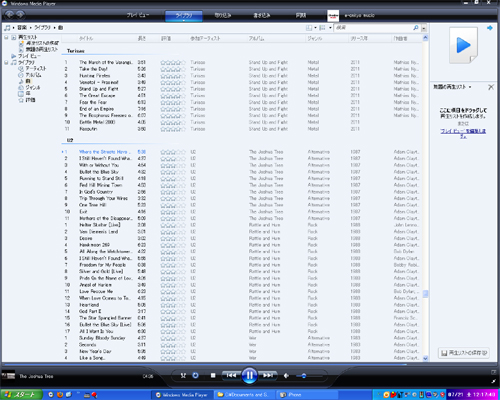Open the スタート menu
500x400 pixels.
pyautogui.click(x=21, y=395)
